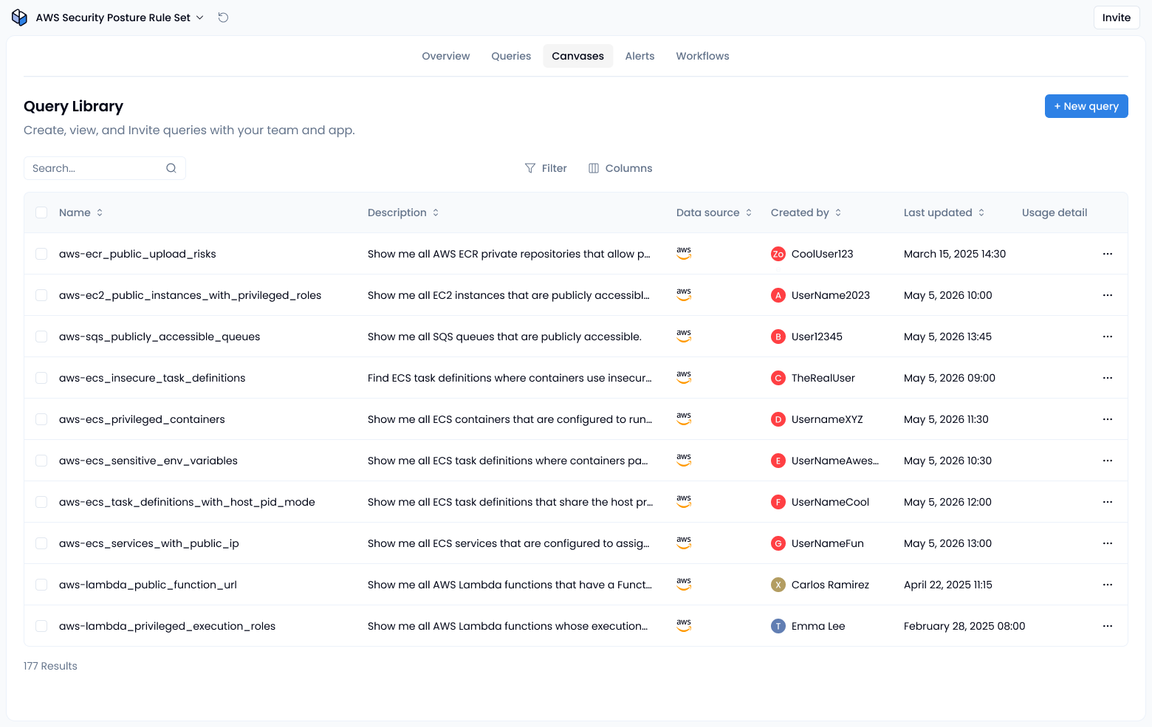The height and width of the screenshot is (727, 1152).
Task: Click the AWS icon in aws-ecs_privileged_containers row
Action: (684, 419)
